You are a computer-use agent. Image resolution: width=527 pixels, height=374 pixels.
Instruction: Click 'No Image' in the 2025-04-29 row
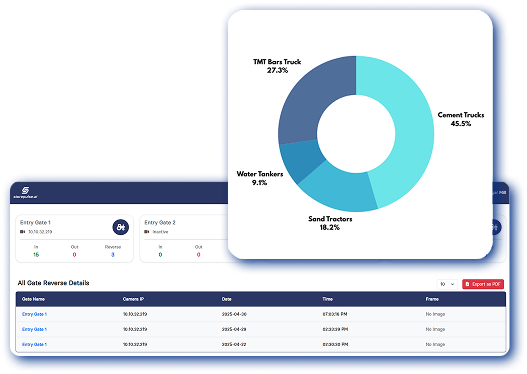pyautogui.click(x=435, y=329)
